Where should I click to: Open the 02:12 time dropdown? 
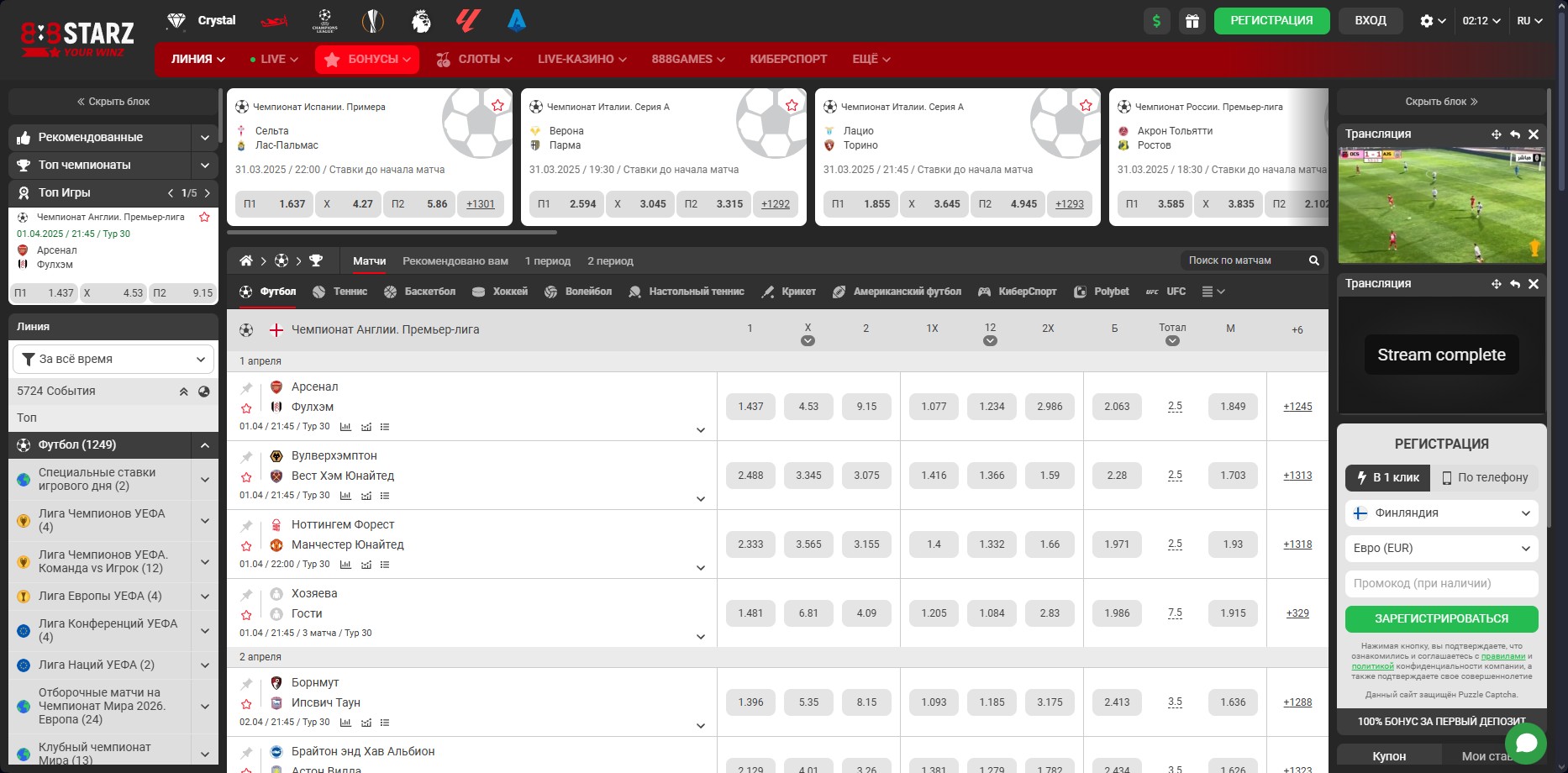1481,21
